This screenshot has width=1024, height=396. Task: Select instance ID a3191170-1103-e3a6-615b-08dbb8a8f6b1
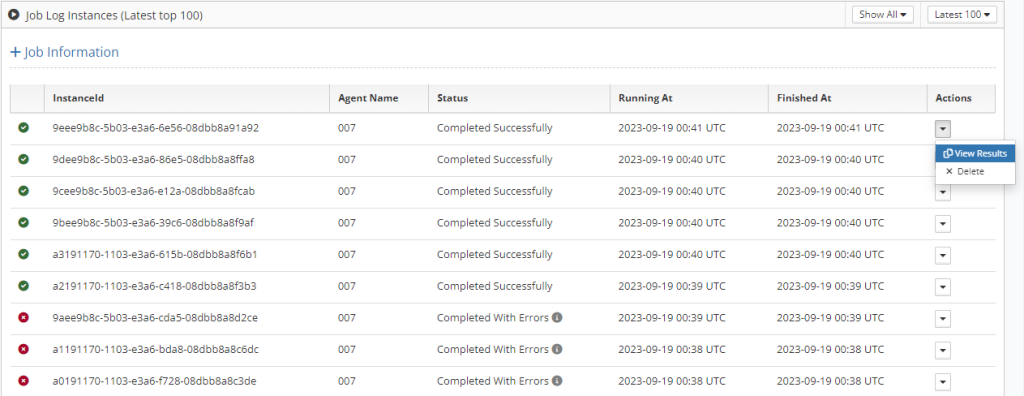pyautogui.click(x=155, y=254)
